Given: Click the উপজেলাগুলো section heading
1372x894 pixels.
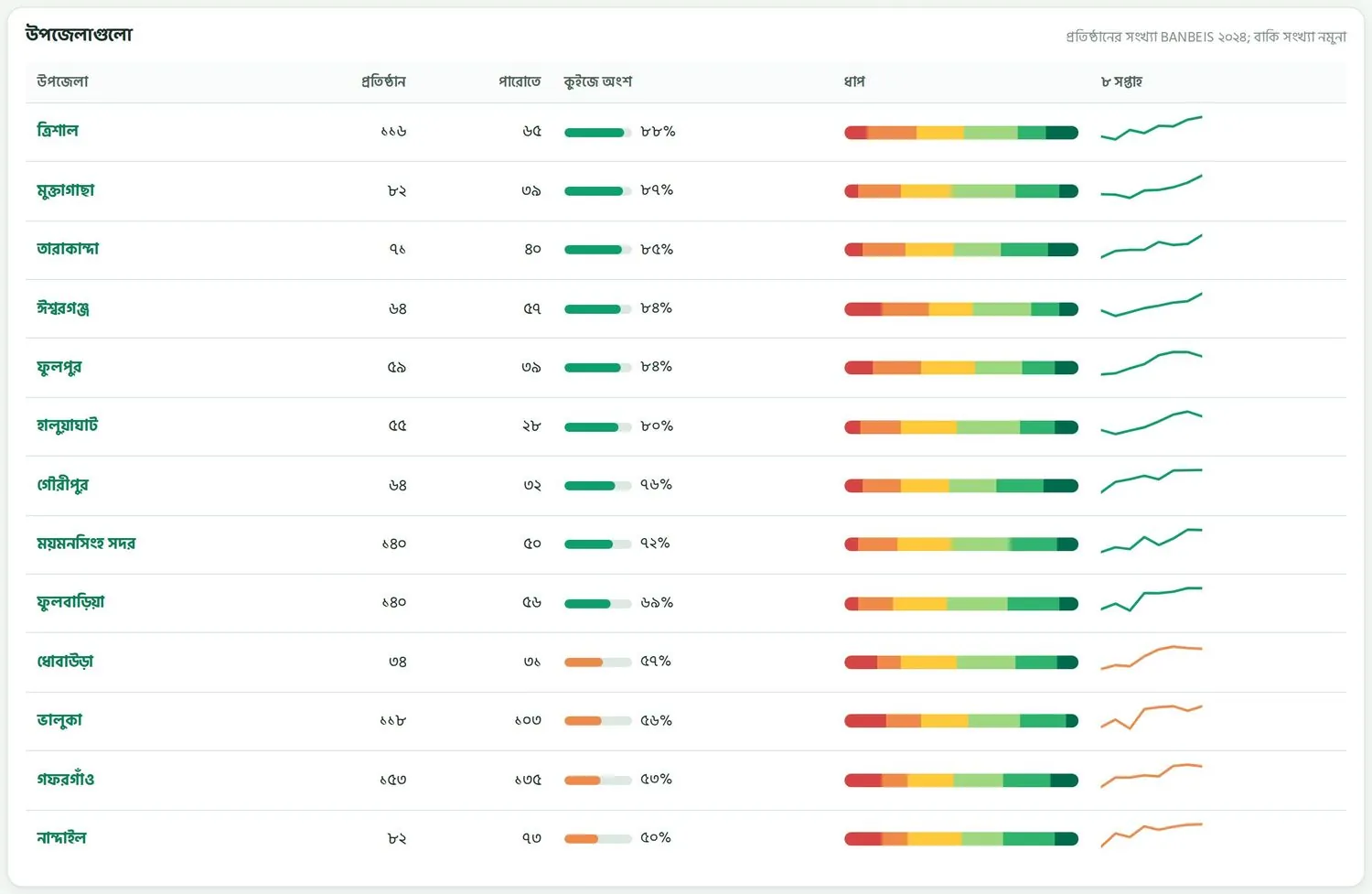Looking at the screenshot, I should [79, 35].
